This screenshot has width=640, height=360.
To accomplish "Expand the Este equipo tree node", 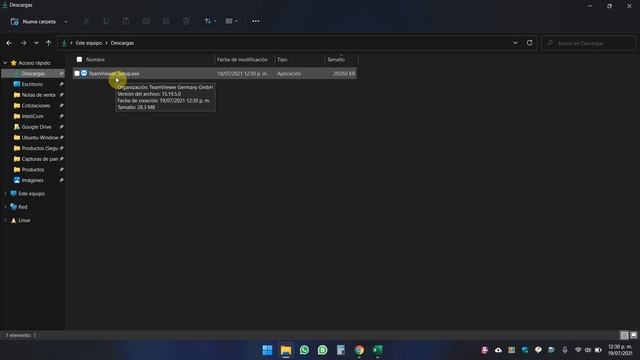I will coord(5,193).
